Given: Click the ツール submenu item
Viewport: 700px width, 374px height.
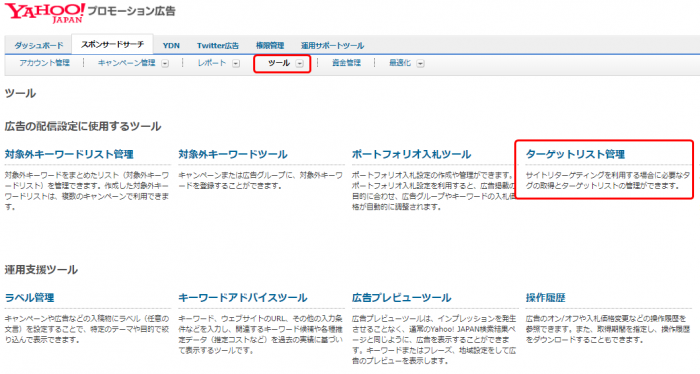Looking at the screenshot, I should coord(279,63).
